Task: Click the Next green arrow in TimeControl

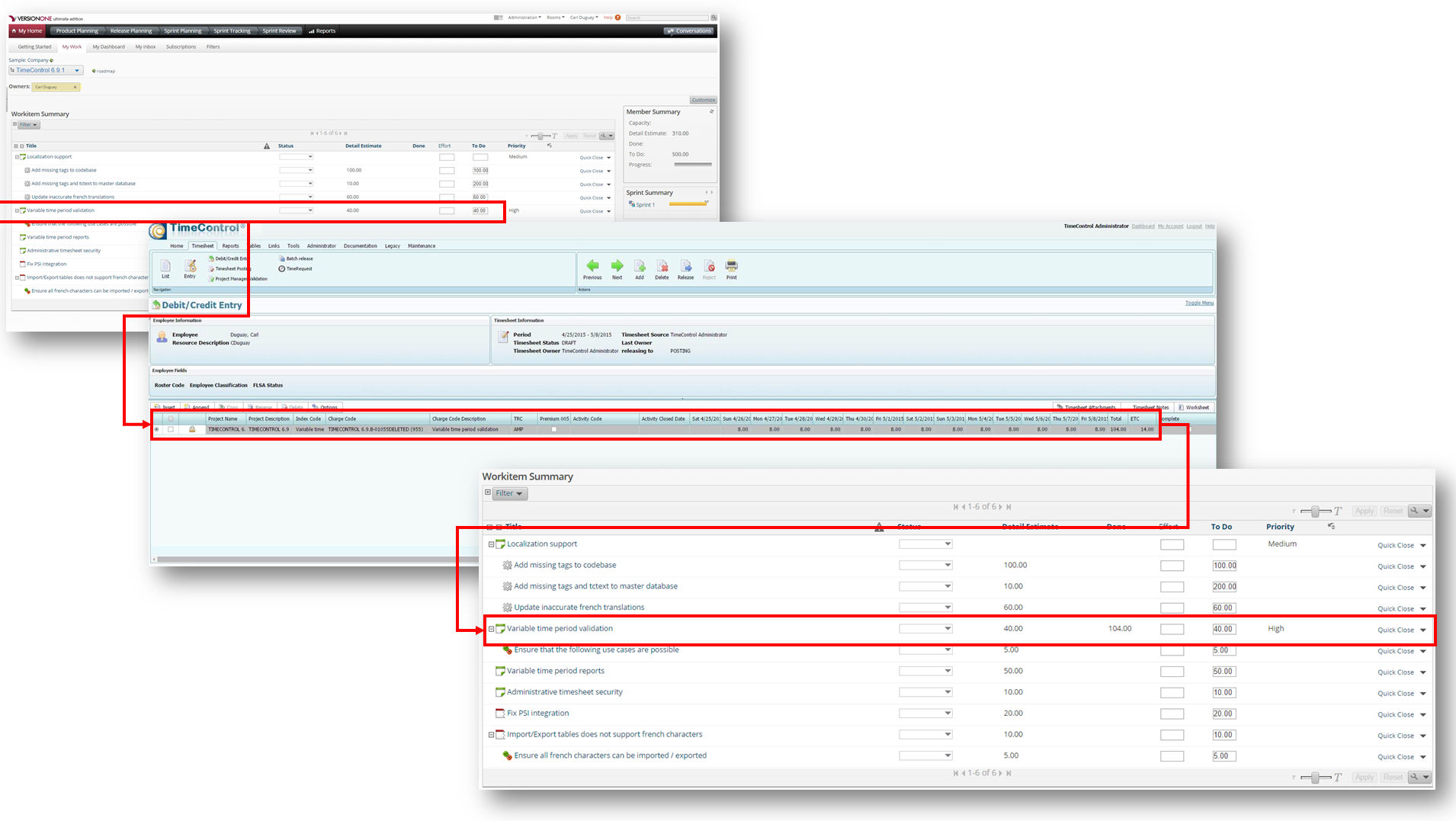Action: (617, 266)
